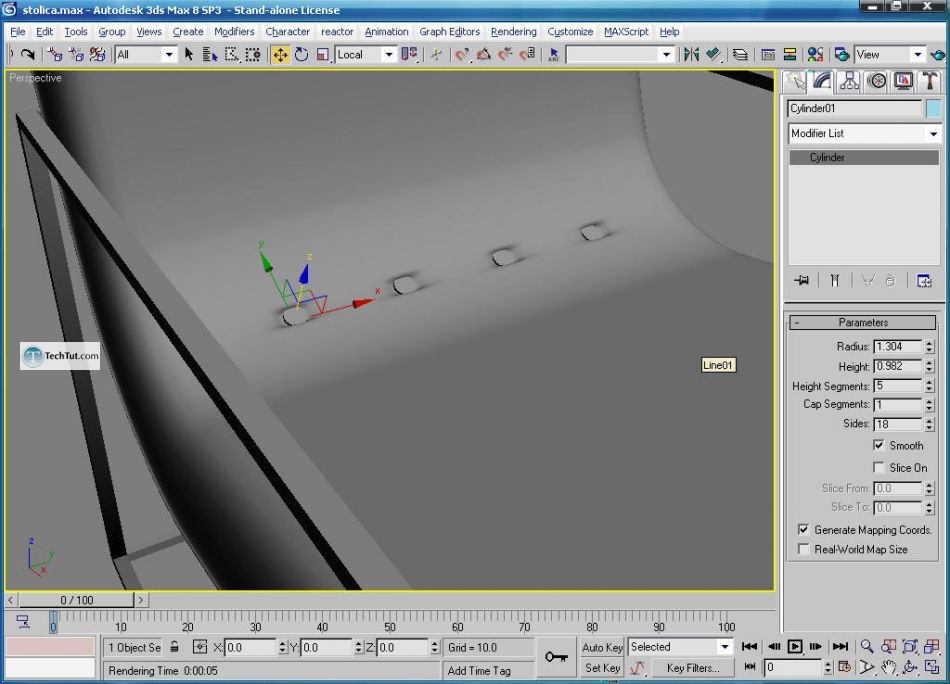Jump to the end frame
The width and height of the screenshot is (950, 684).
tap(840, 646)
